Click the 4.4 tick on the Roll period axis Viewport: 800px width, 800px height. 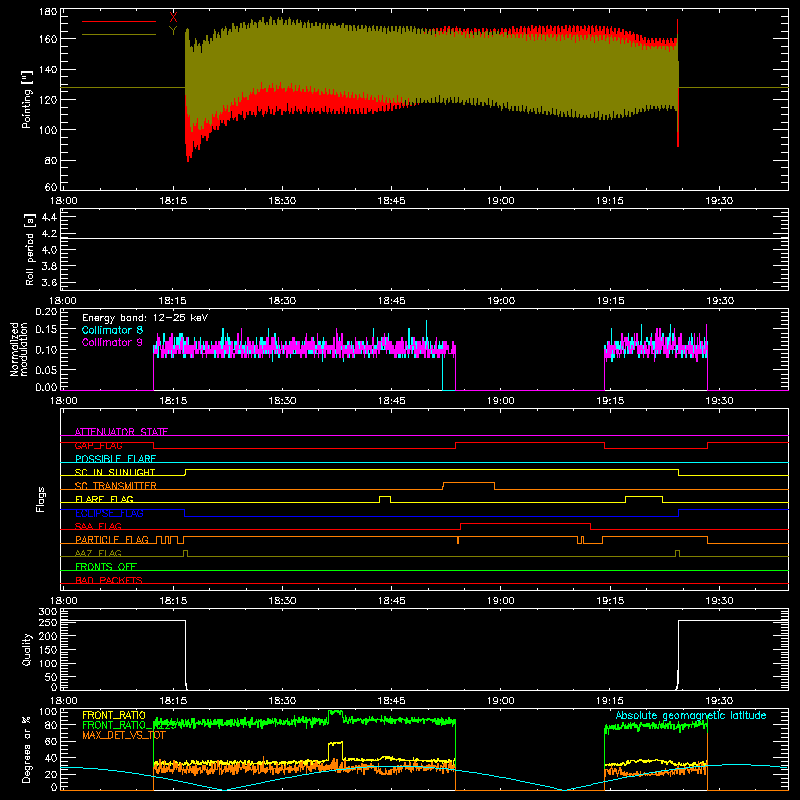[x=49, y=218]
